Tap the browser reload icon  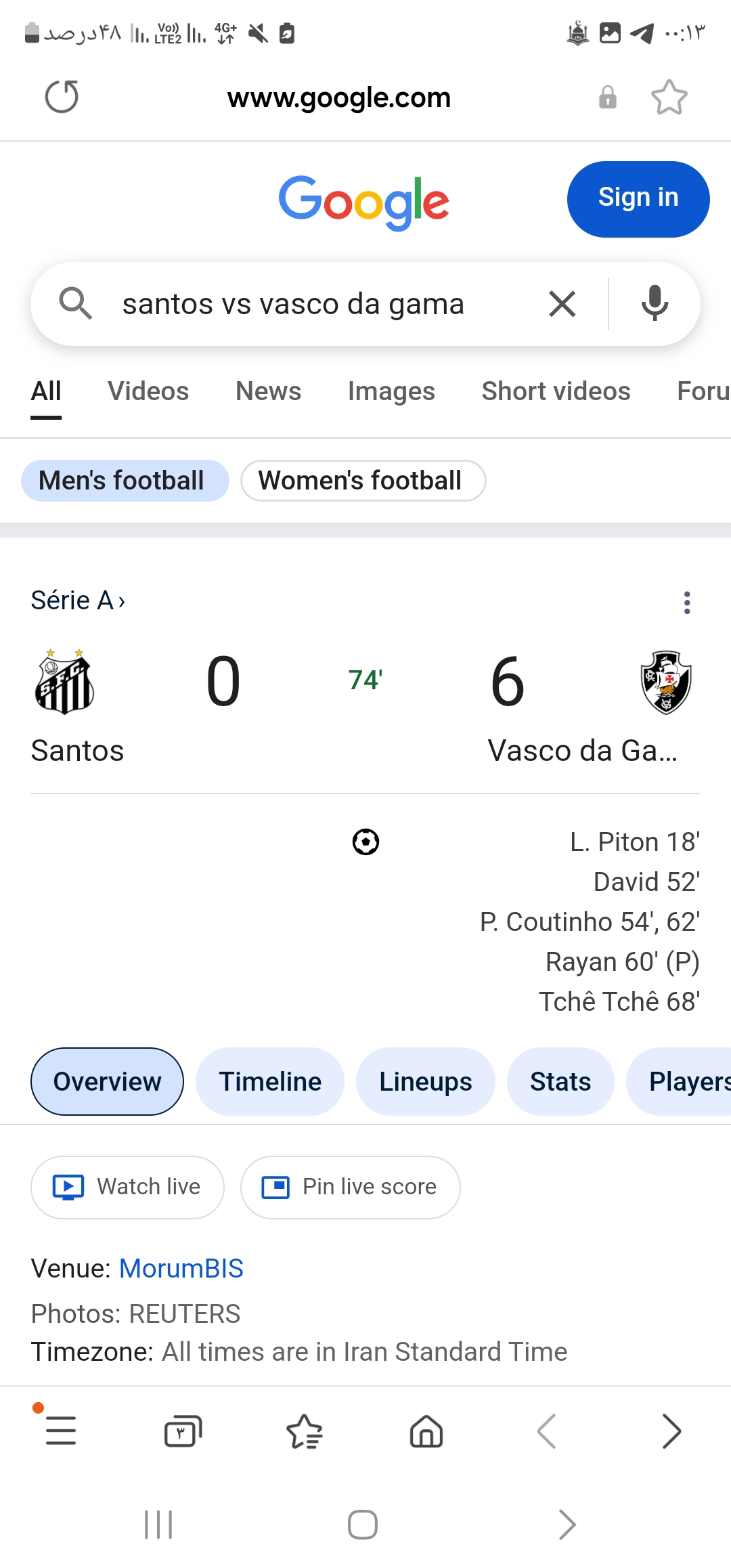click(62, 97)
